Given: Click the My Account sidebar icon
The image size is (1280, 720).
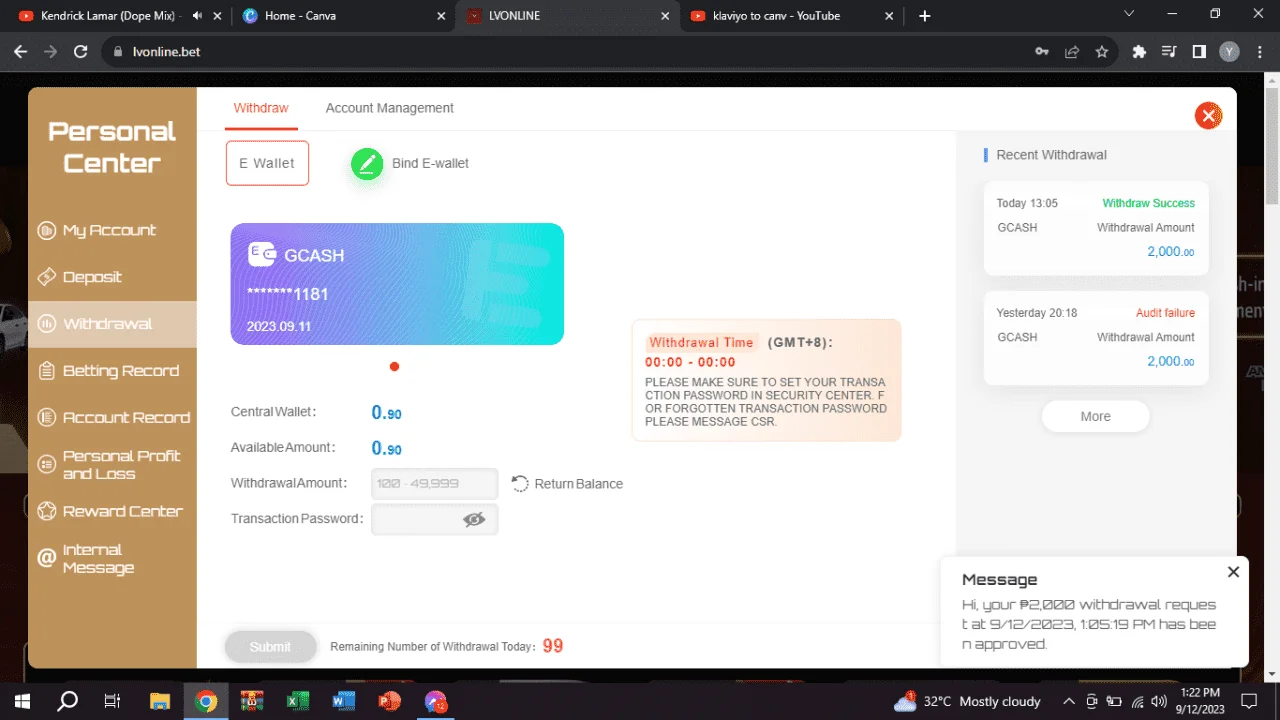Looking at the screenshot, I should click(x=46, y=231).
